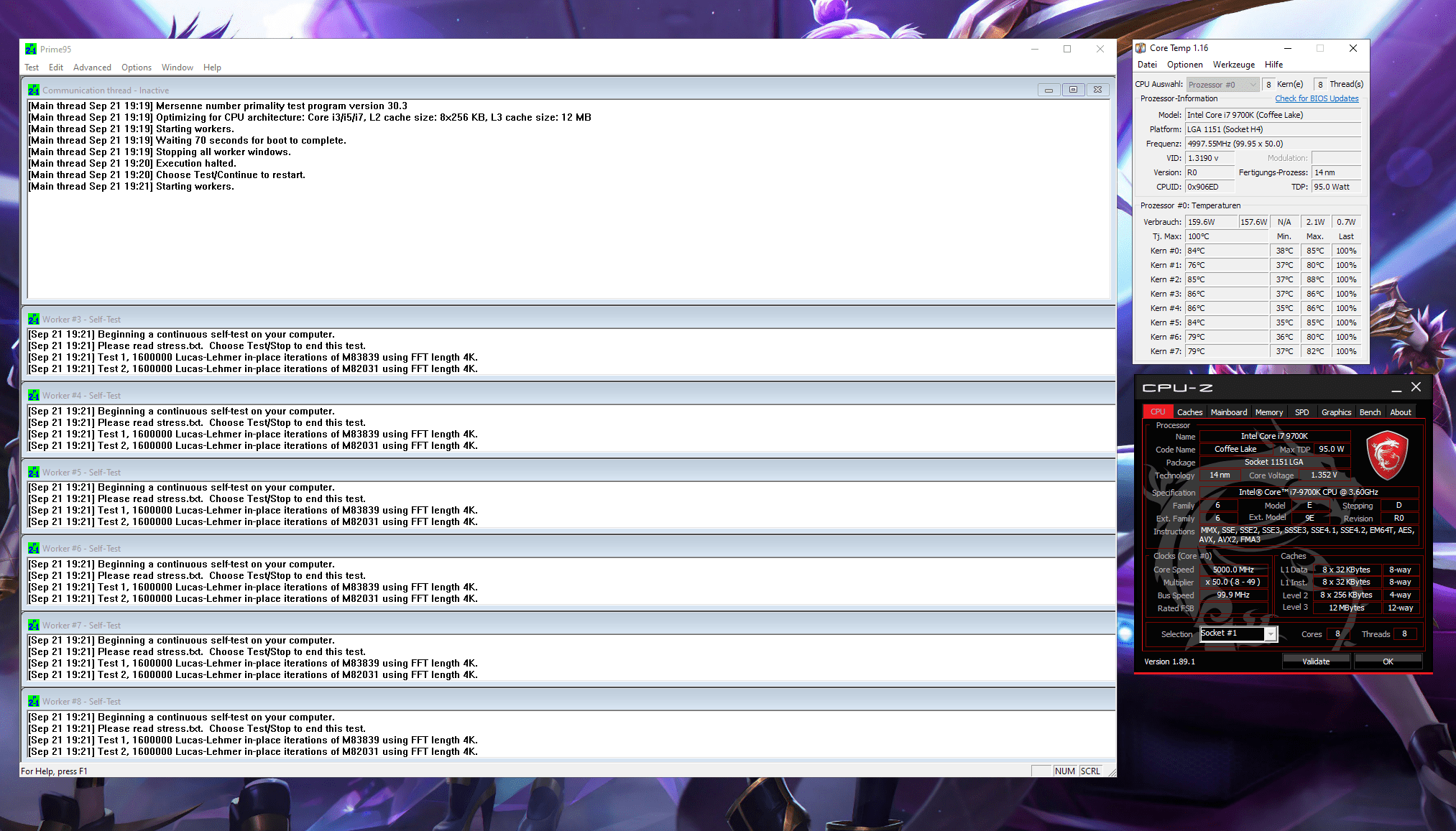Click the Core Voltage value 1.352 V
Viewport: 1456px width, 831px height.
(1324, 475)
